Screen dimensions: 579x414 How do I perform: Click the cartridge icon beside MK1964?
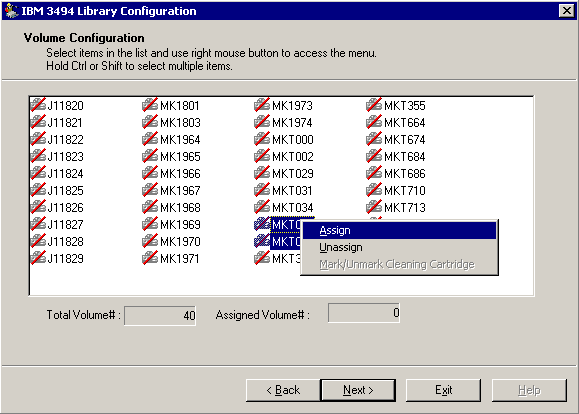(150, 139)
